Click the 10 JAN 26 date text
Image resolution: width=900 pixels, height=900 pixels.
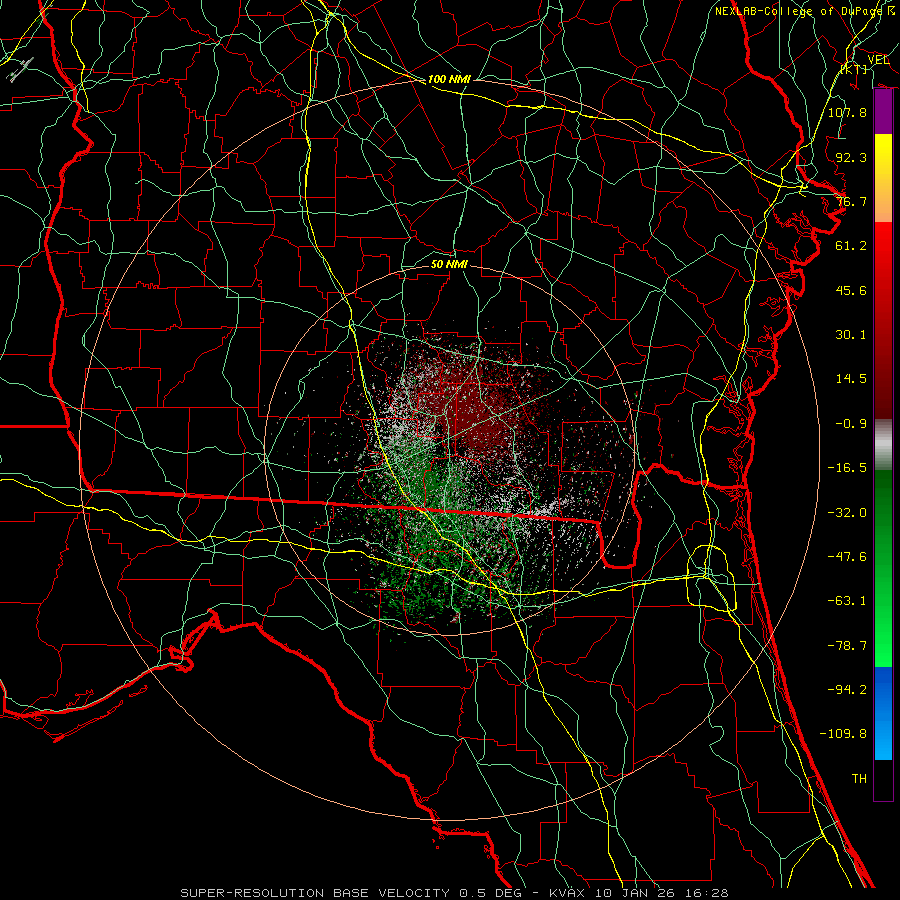coord(635,893)
